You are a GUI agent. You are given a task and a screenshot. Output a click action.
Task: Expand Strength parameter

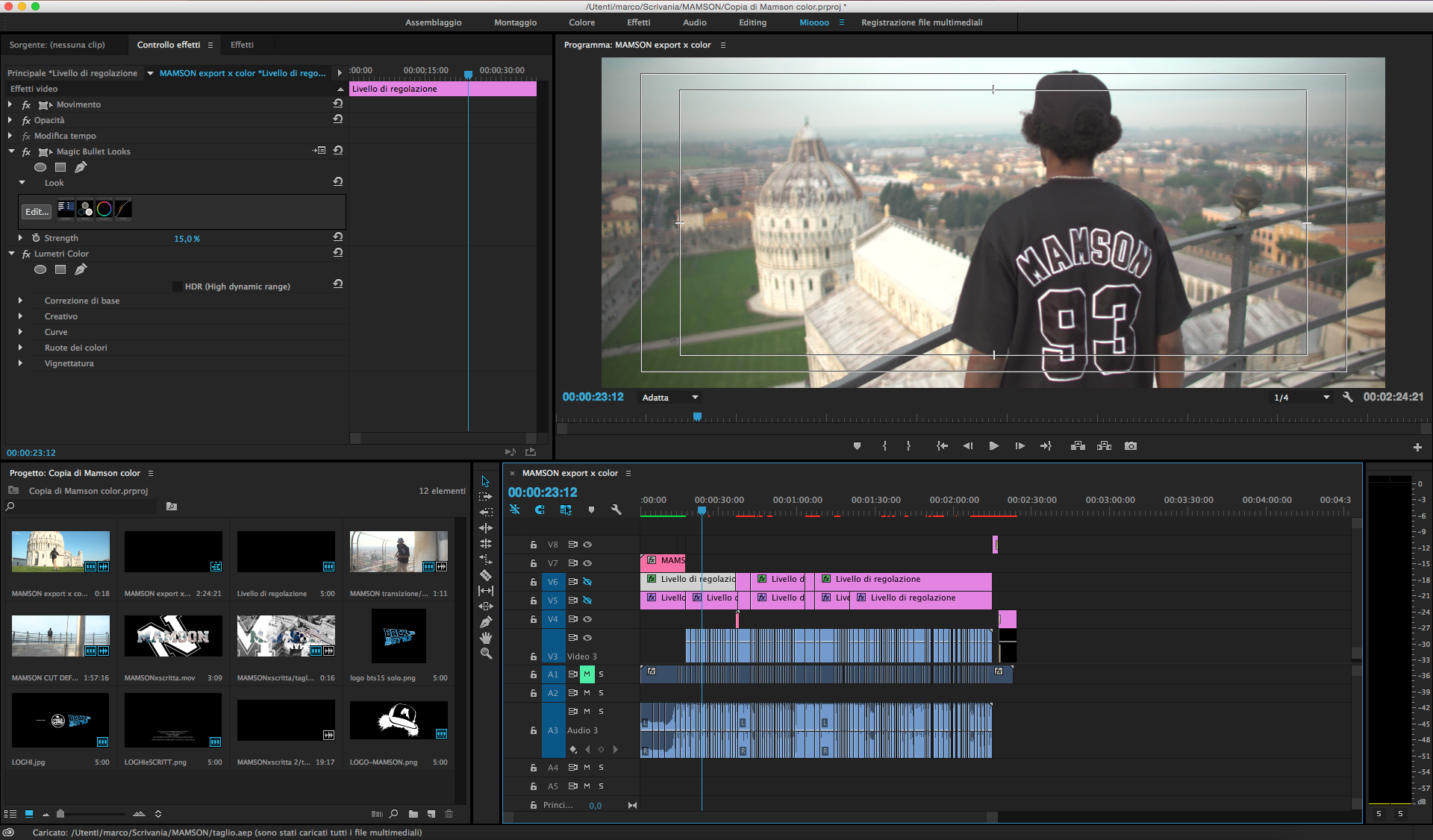click(20, 238)
